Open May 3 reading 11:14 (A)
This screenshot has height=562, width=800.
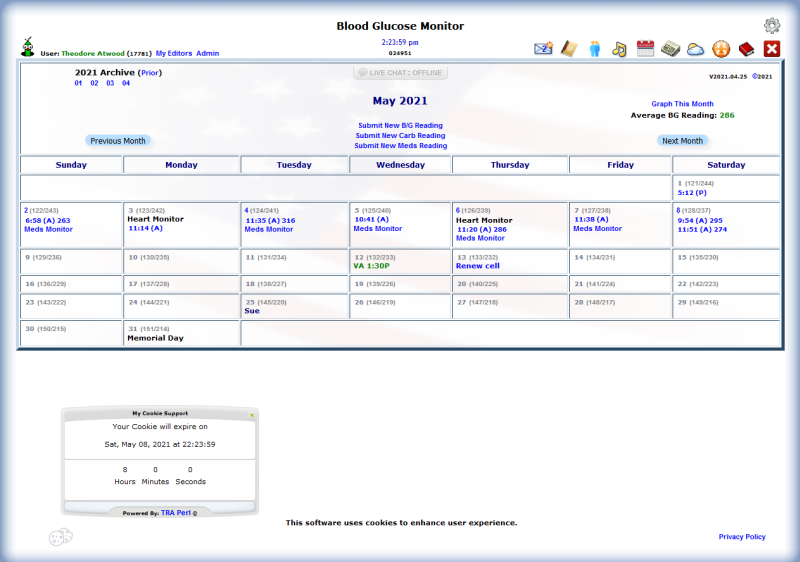tap(145, 228)
